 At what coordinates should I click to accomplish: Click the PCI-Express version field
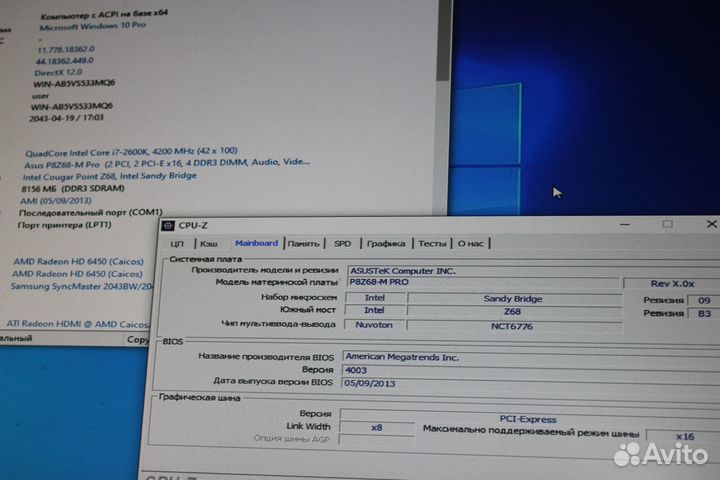coord(529,418)
